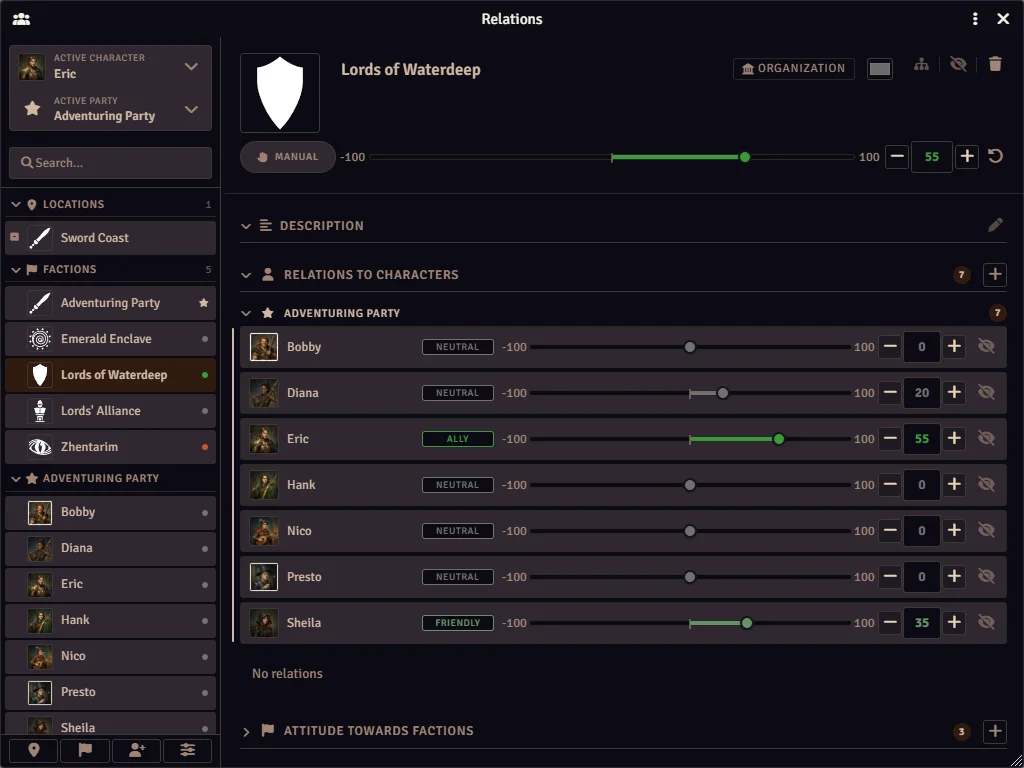
Task: Toggle visibility of Hank's relation
Action: (x=986, y=485)
